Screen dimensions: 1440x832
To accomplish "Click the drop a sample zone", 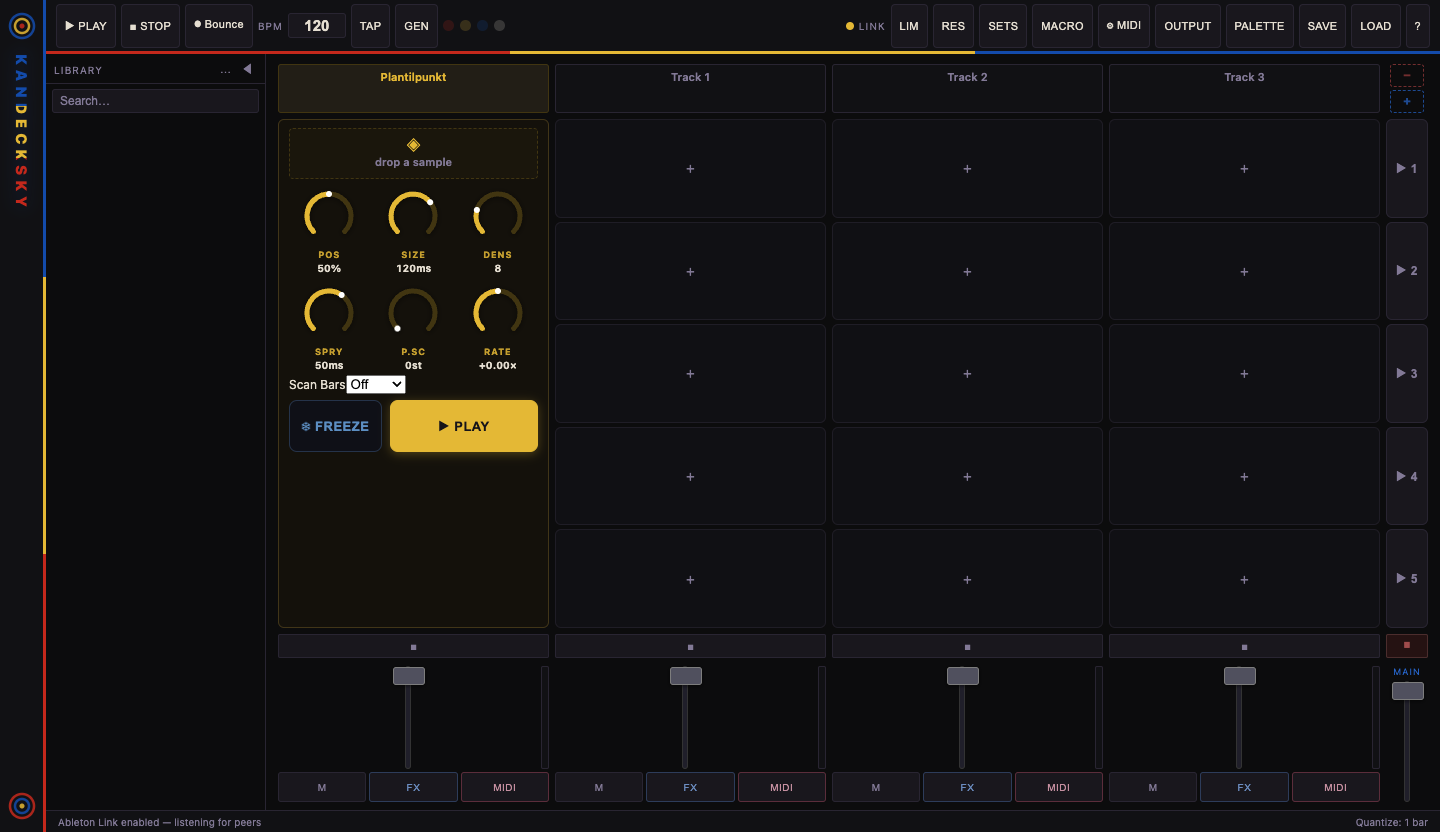I will (413, 153).
